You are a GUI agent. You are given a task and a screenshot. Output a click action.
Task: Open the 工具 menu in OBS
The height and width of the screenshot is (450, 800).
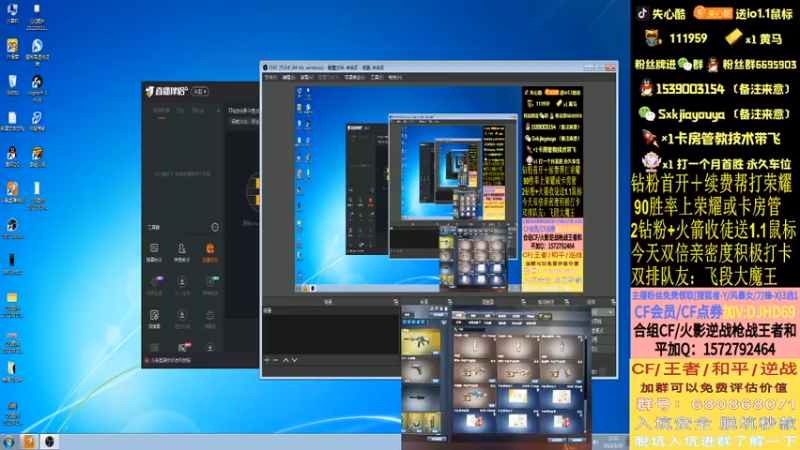click(x=377, y=78)
